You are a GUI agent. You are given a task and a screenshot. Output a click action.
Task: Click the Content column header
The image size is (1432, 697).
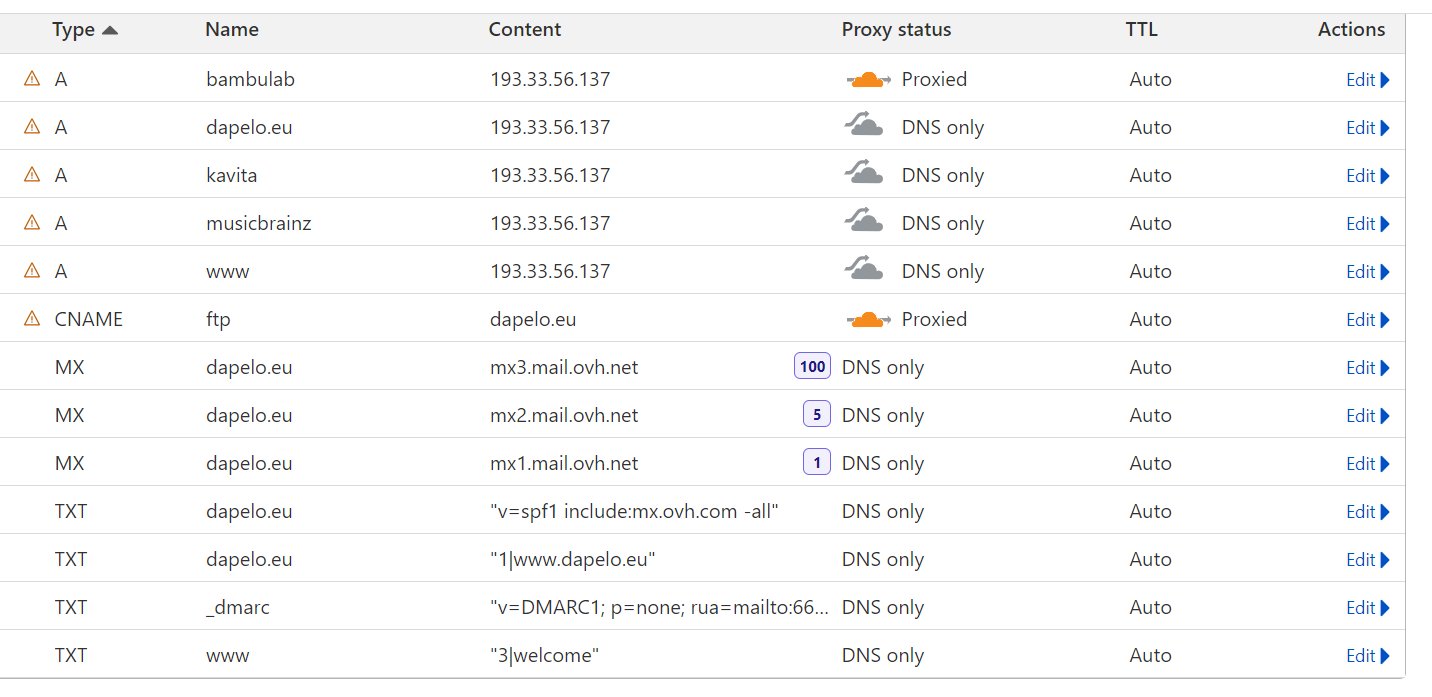pos(525,30)
